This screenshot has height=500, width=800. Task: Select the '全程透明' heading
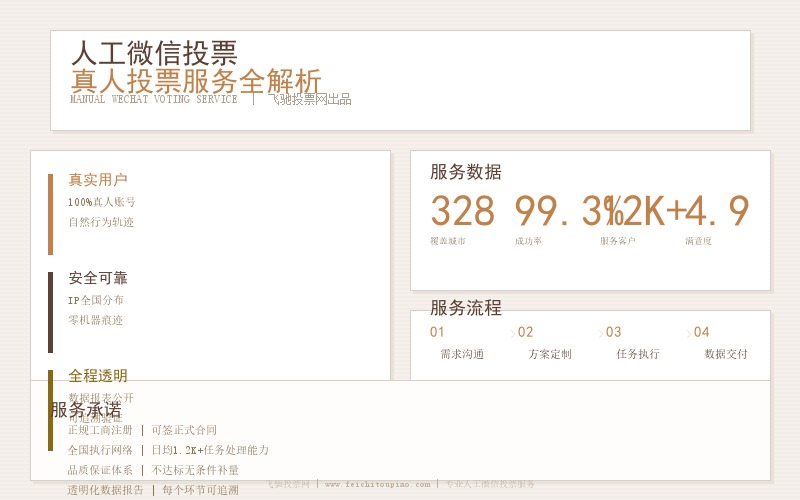click(x=98, y=376)
